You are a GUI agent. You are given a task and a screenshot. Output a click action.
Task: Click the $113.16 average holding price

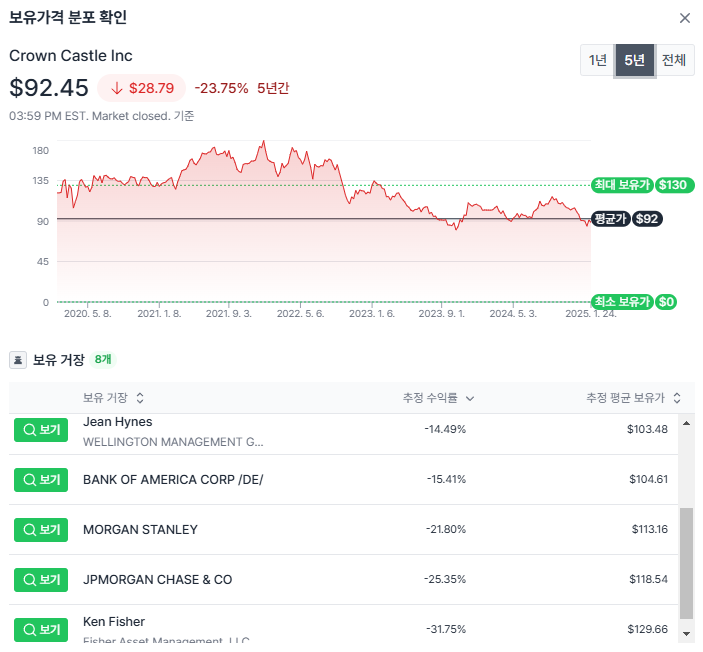[650, 529]
